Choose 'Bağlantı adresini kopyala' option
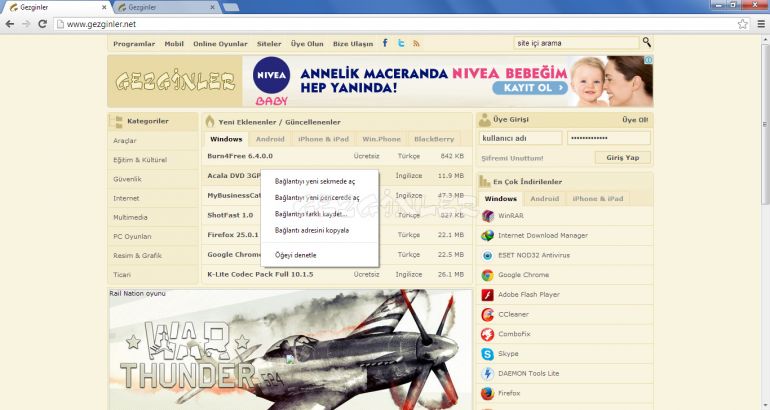 pyautogui.click(x=320, y=230)
